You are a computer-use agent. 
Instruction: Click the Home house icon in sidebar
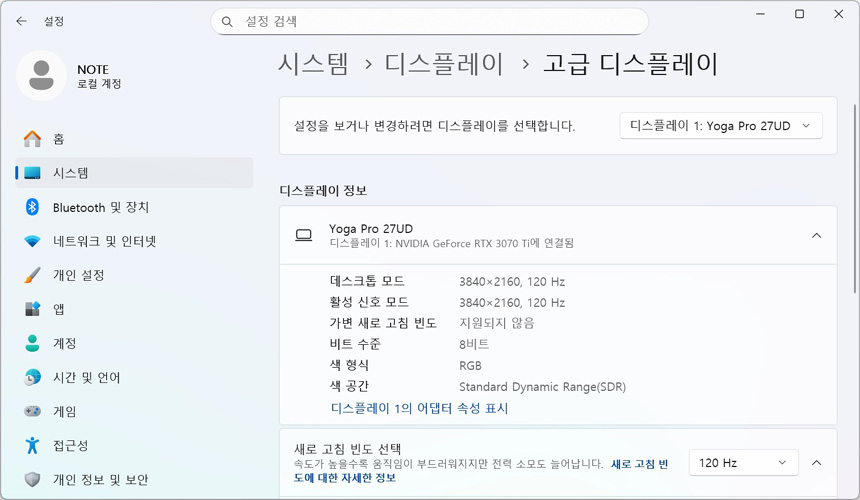click(x=33, y=139)
